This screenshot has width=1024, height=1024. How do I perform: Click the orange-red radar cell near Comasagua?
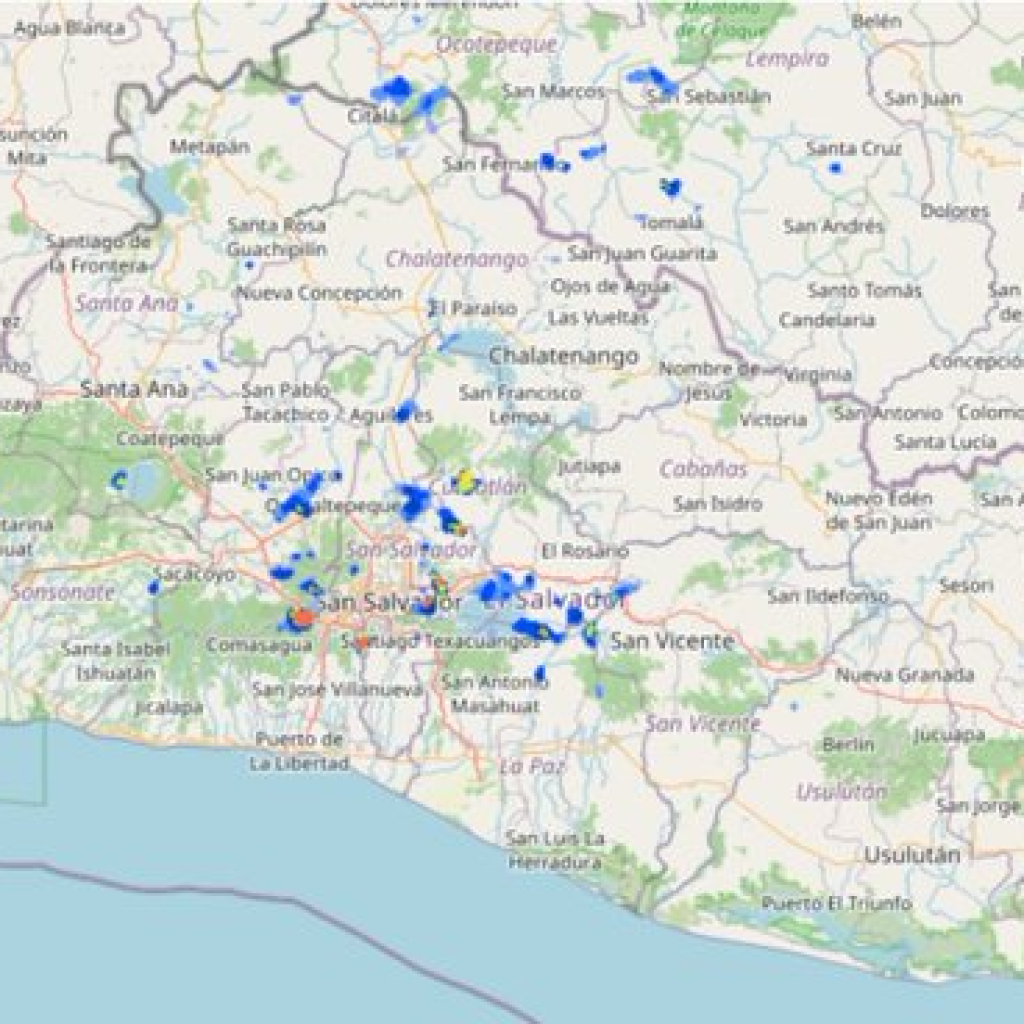(x=302, y=616)
